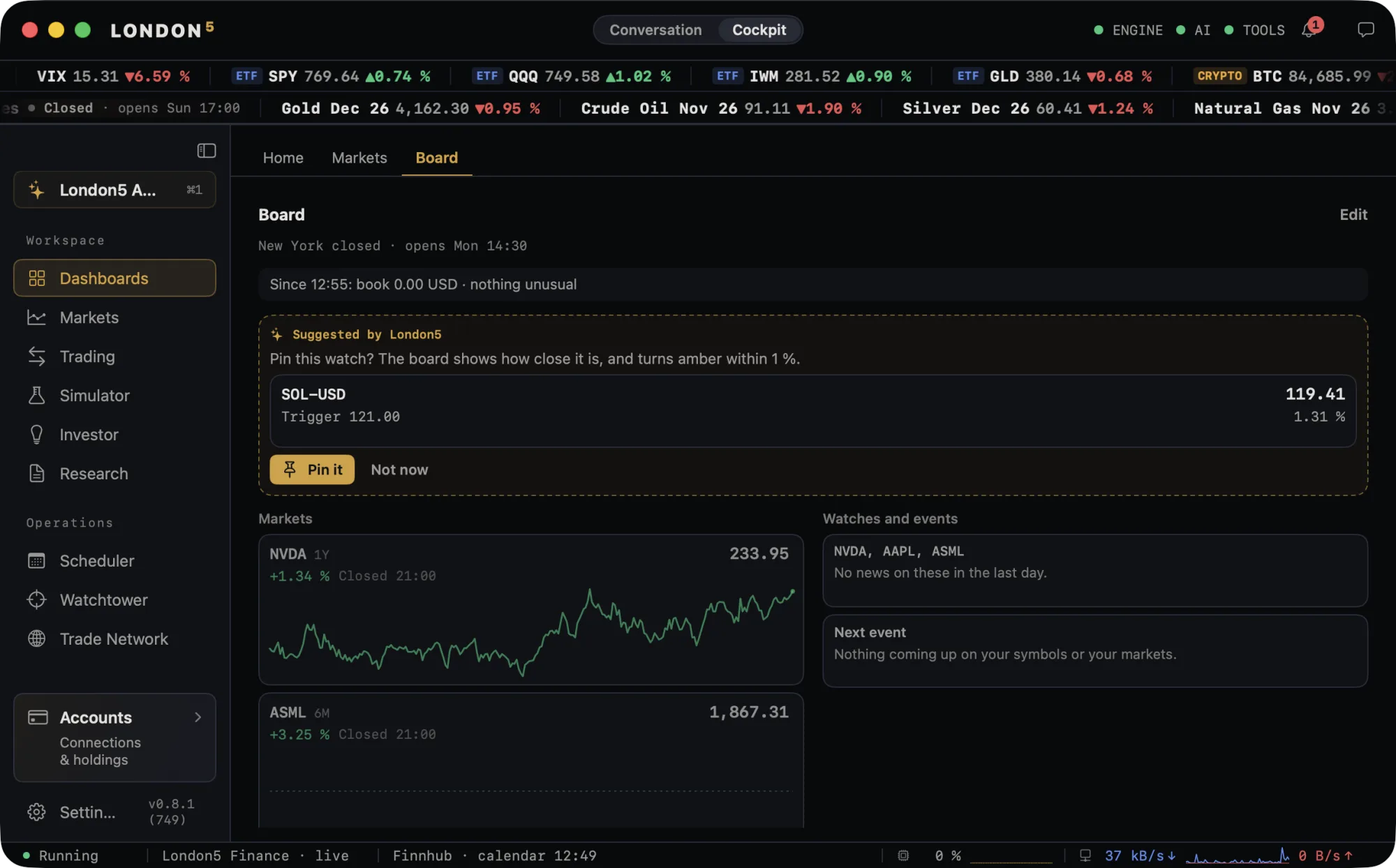Image resolution: width=1396 pixels, height=868 pixels.
Task: Open Trade Network globe item
Action: click(114, 639)
